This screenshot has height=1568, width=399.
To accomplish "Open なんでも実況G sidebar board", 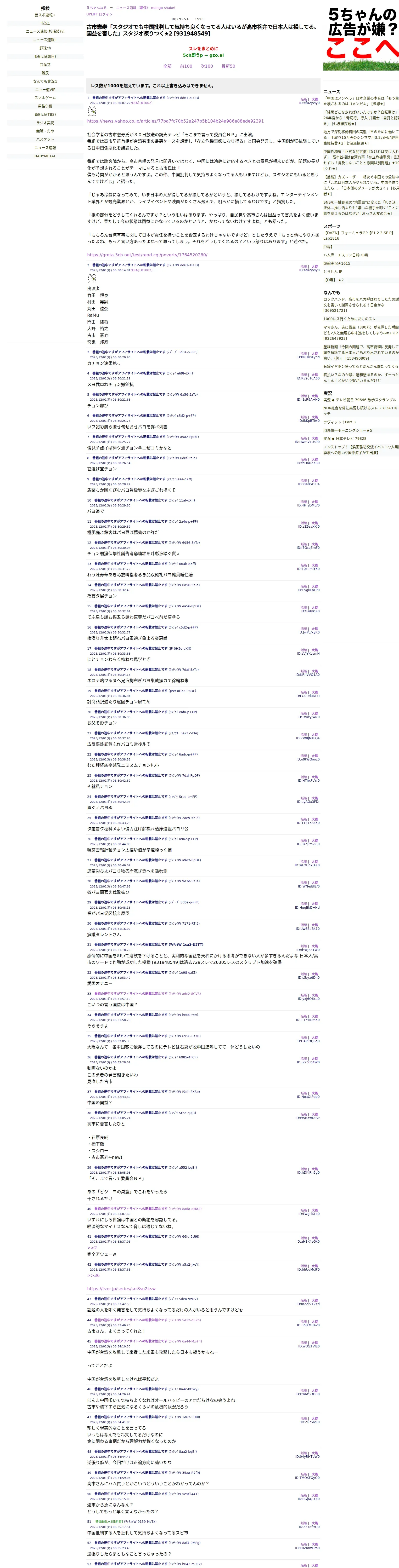I will [x=45, y=82].
